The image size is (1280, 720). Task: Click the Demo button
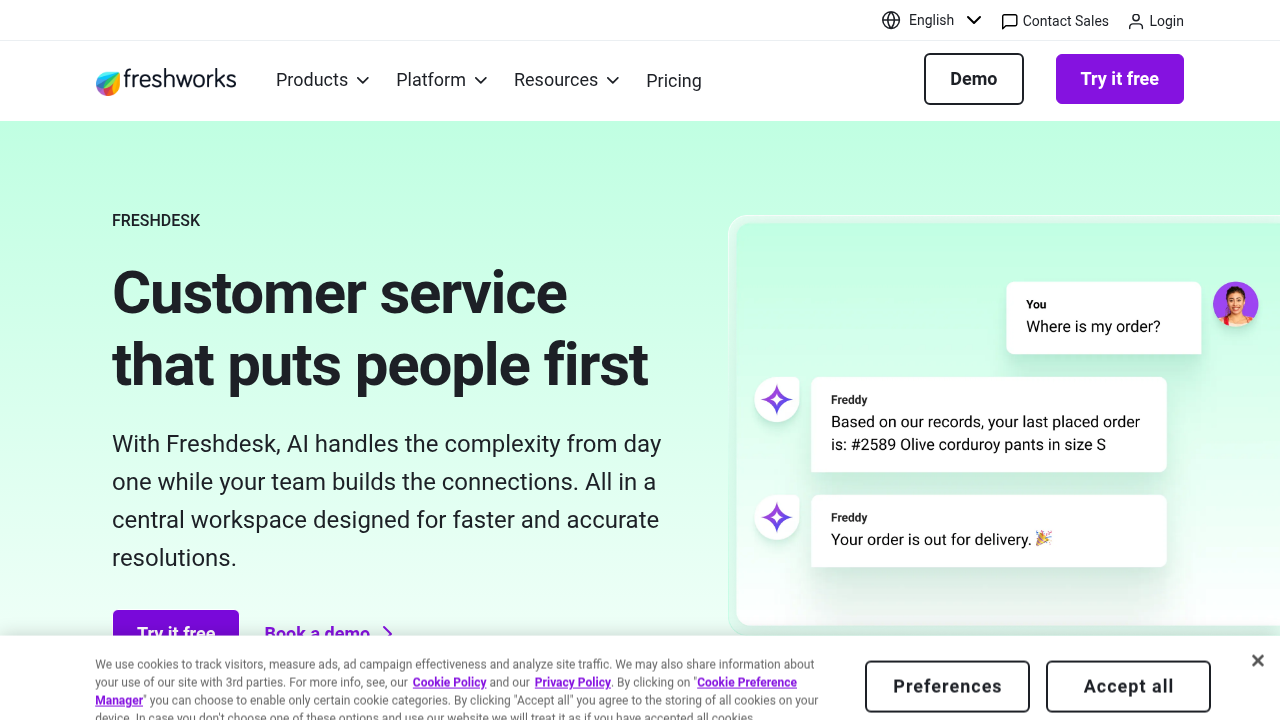[x=973, y=78]
